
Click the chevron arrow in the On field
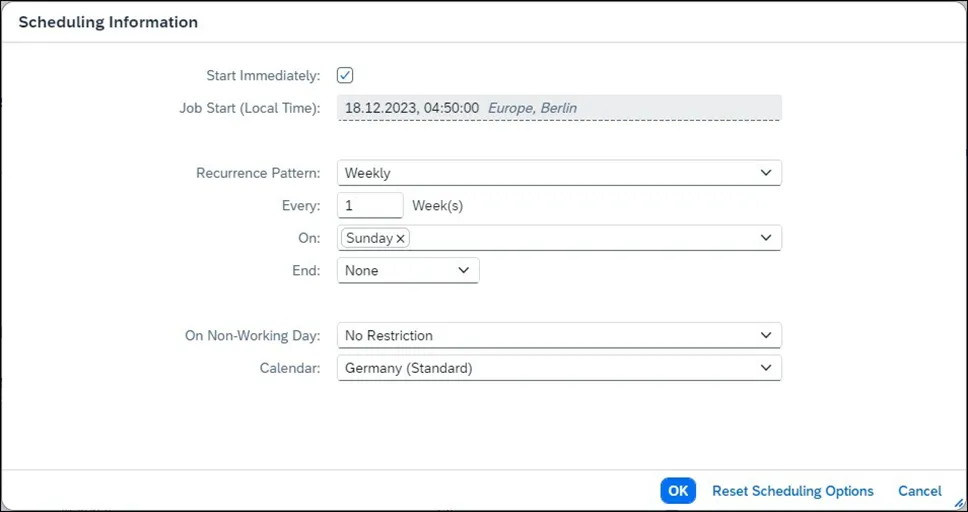click(x=766, y=238)
